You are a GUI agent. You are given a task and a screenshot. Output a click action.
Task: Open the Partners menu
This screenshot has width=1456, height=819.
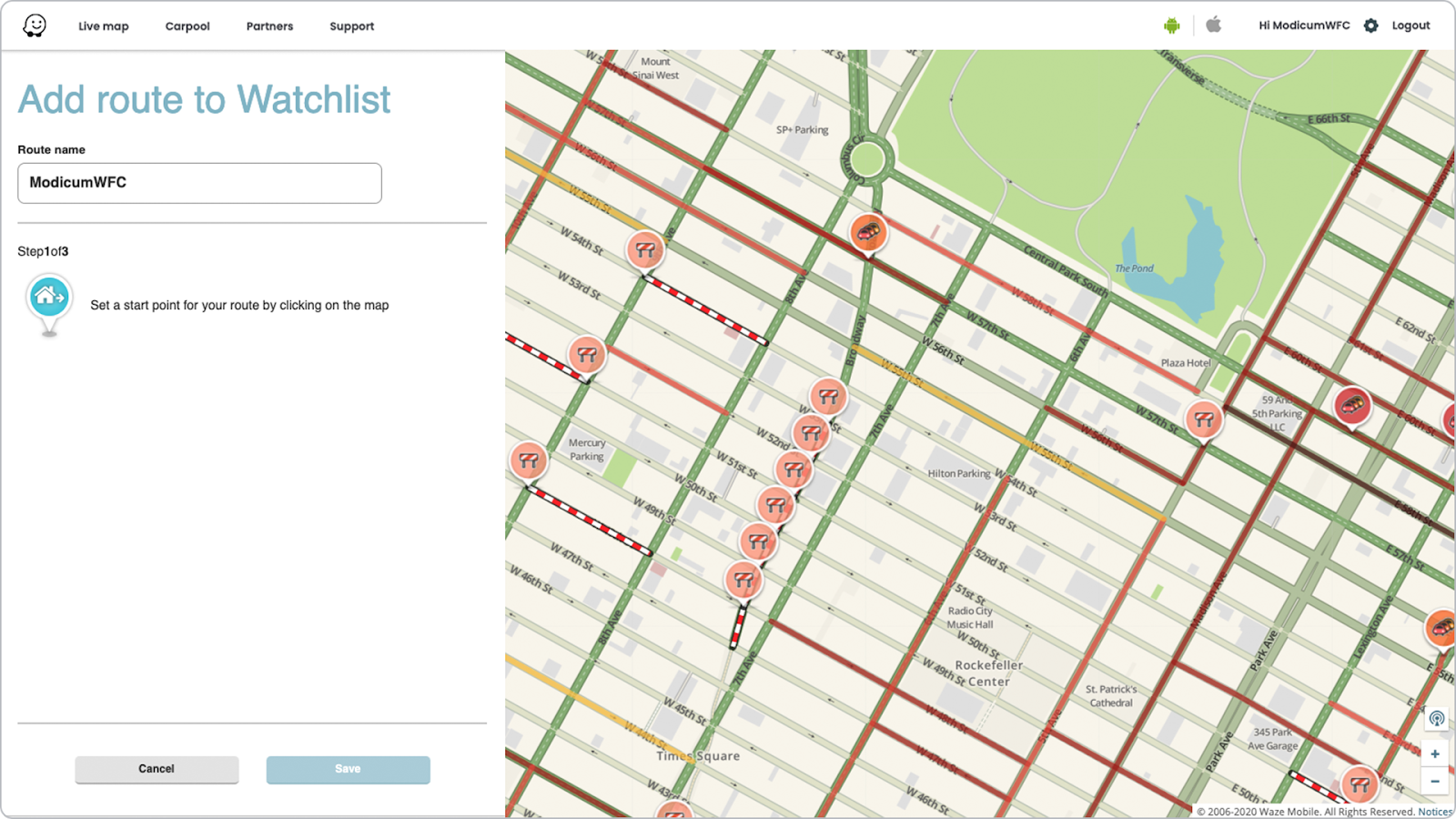click(269, 26)
